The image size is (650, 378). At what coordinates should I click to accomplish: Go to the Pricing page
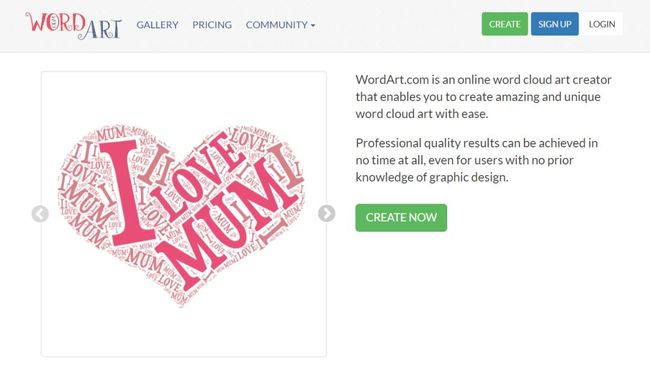point(212,25)
